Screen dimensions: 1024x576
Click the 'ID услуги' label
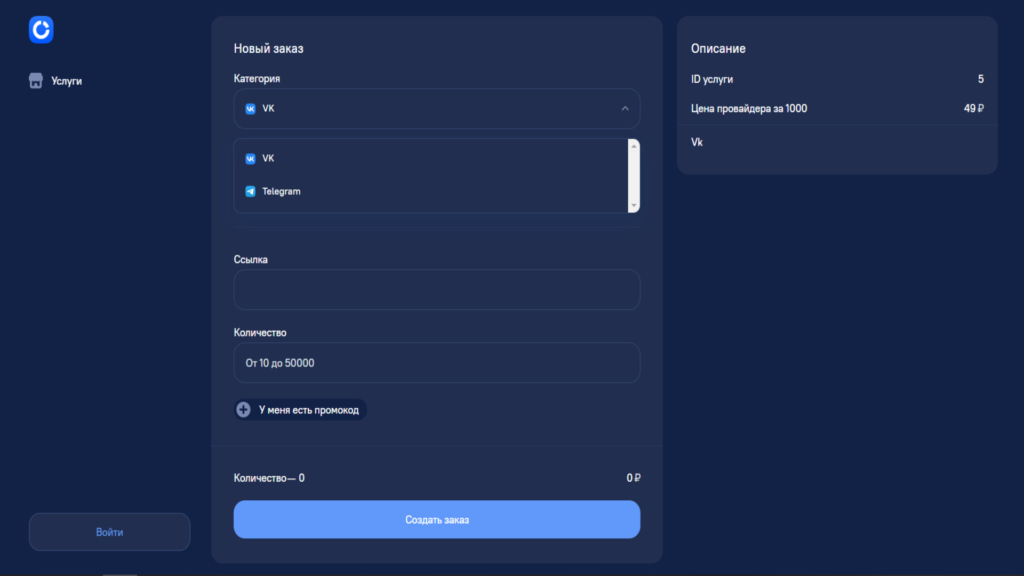pyautogui.click(x=712, y=79)
